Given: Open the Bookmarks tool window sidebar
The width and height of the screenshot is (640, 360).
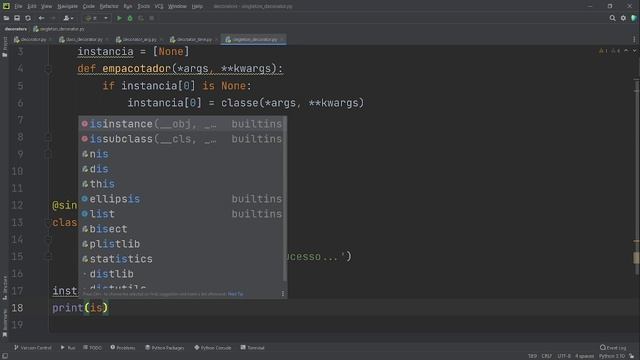Looking at the screenshot, I should (x=4, y=324).
